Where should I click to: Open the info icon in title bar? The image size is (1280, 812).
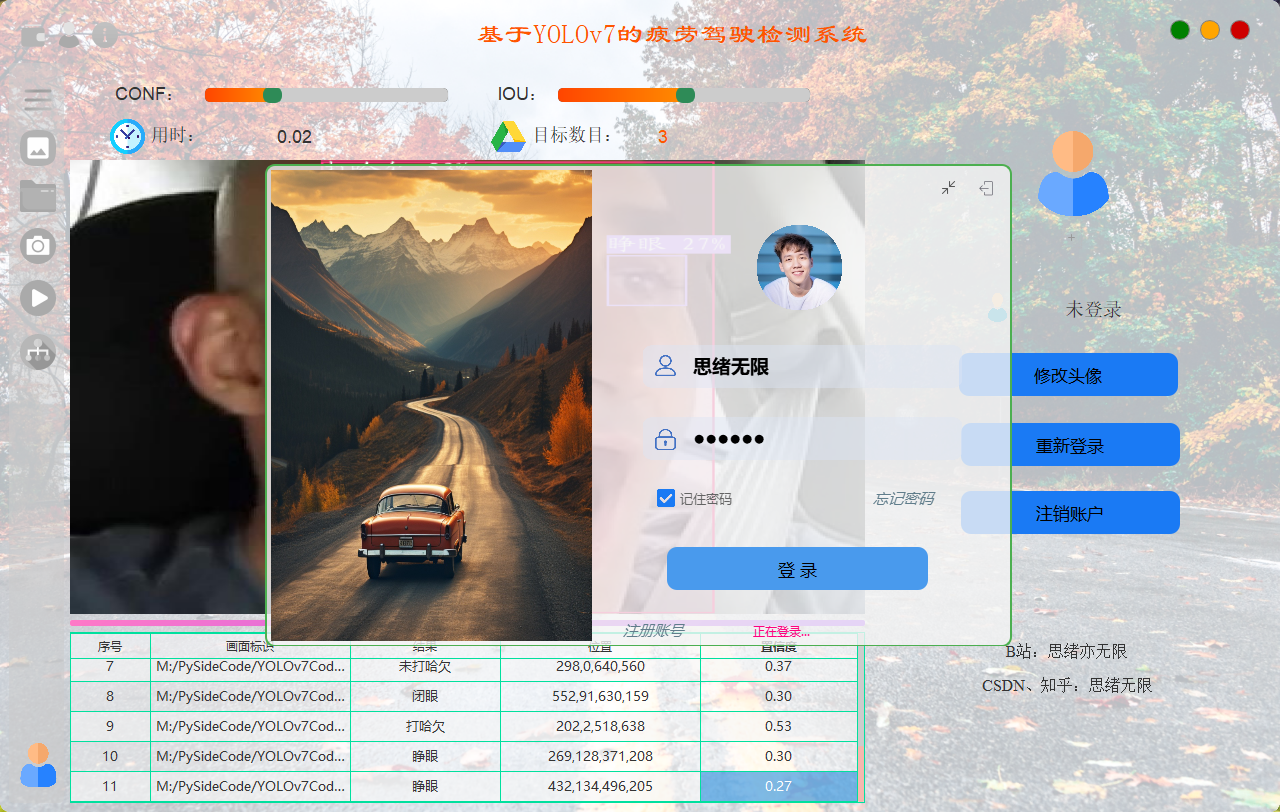(105, 36)
